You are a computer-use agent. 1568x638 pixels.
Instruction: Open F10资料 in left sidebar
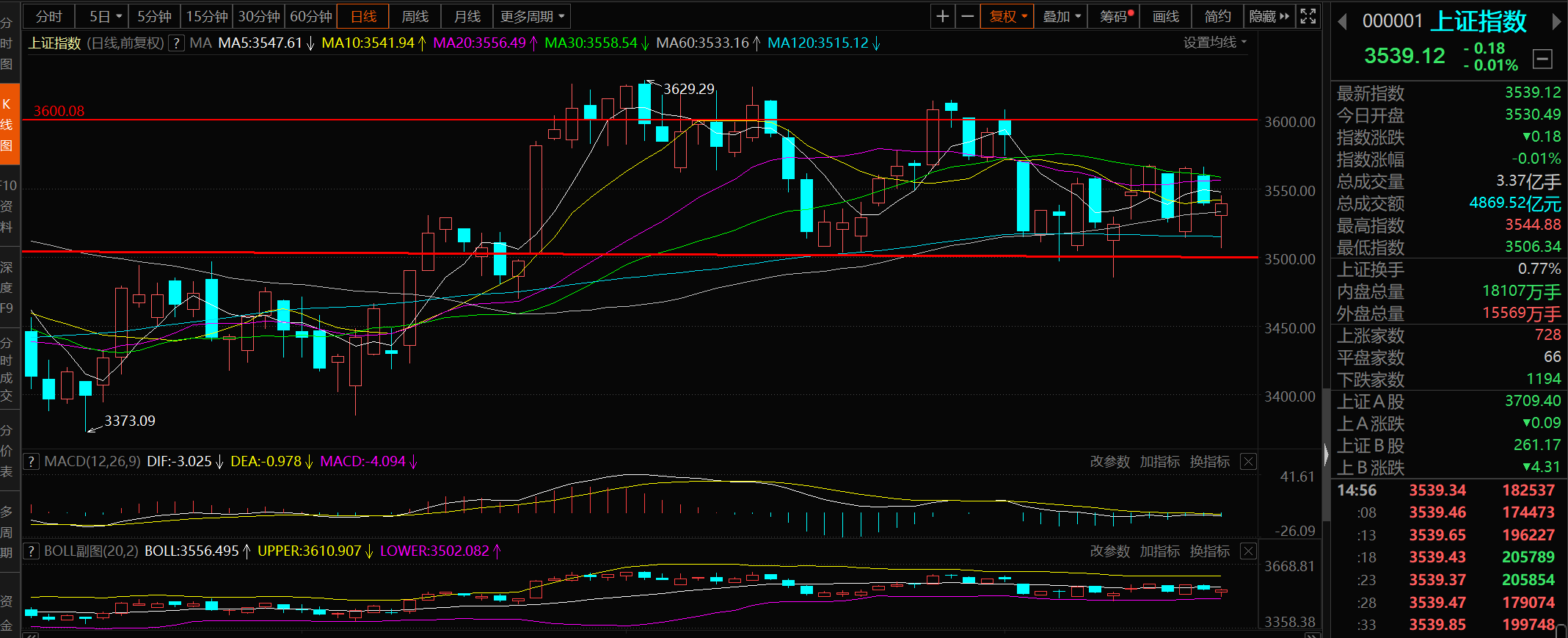[x=9, y=206]
